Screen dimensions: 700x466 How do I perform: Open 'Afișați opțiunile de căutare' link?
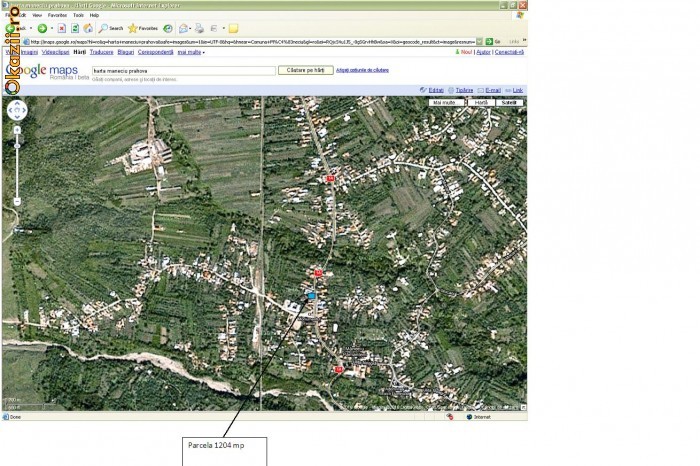pyautogui.click(x=362, y=70)
